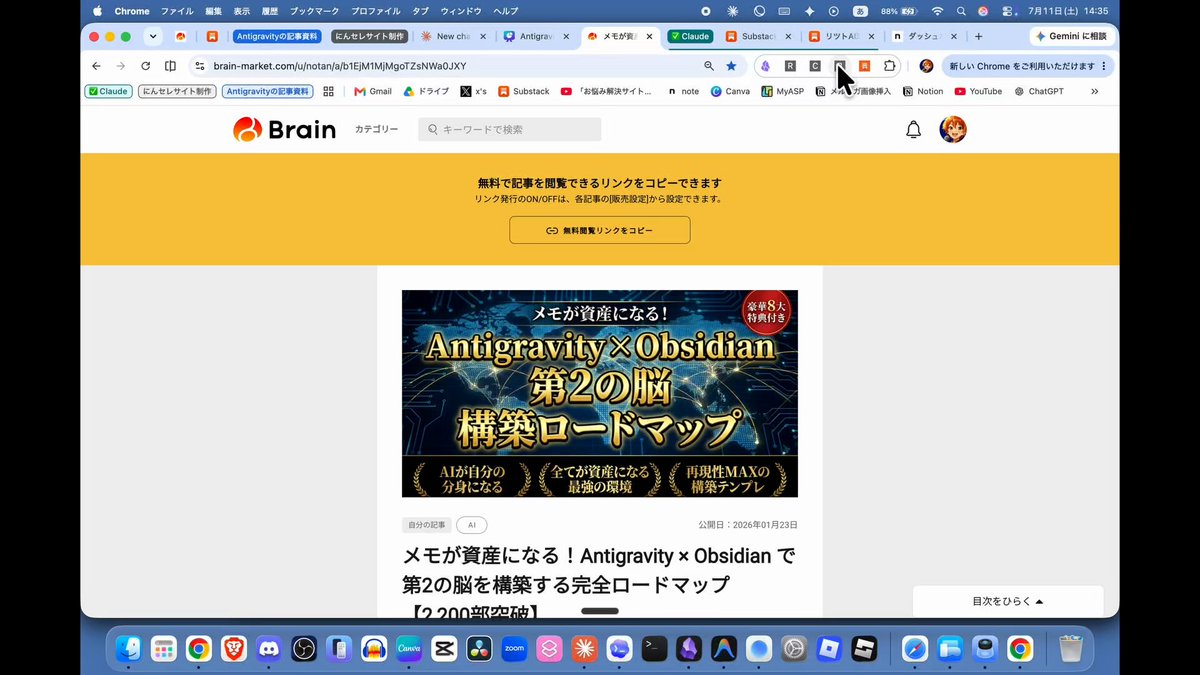The image size is (1200, 675).
Task: Click the AI tag under the banner
Action: (x=472, y=525)
